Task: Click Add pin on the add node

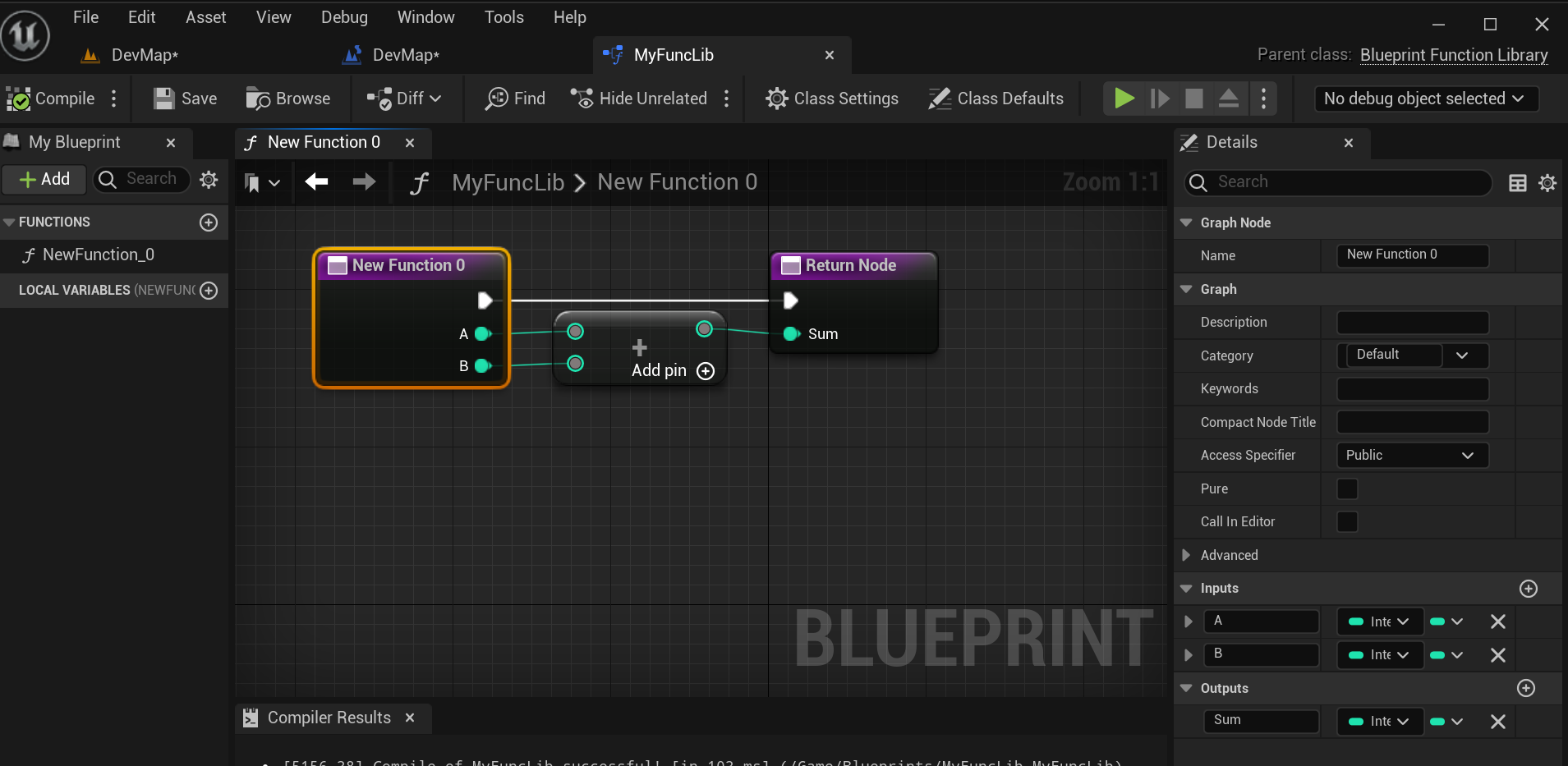Action: point(672,370)
